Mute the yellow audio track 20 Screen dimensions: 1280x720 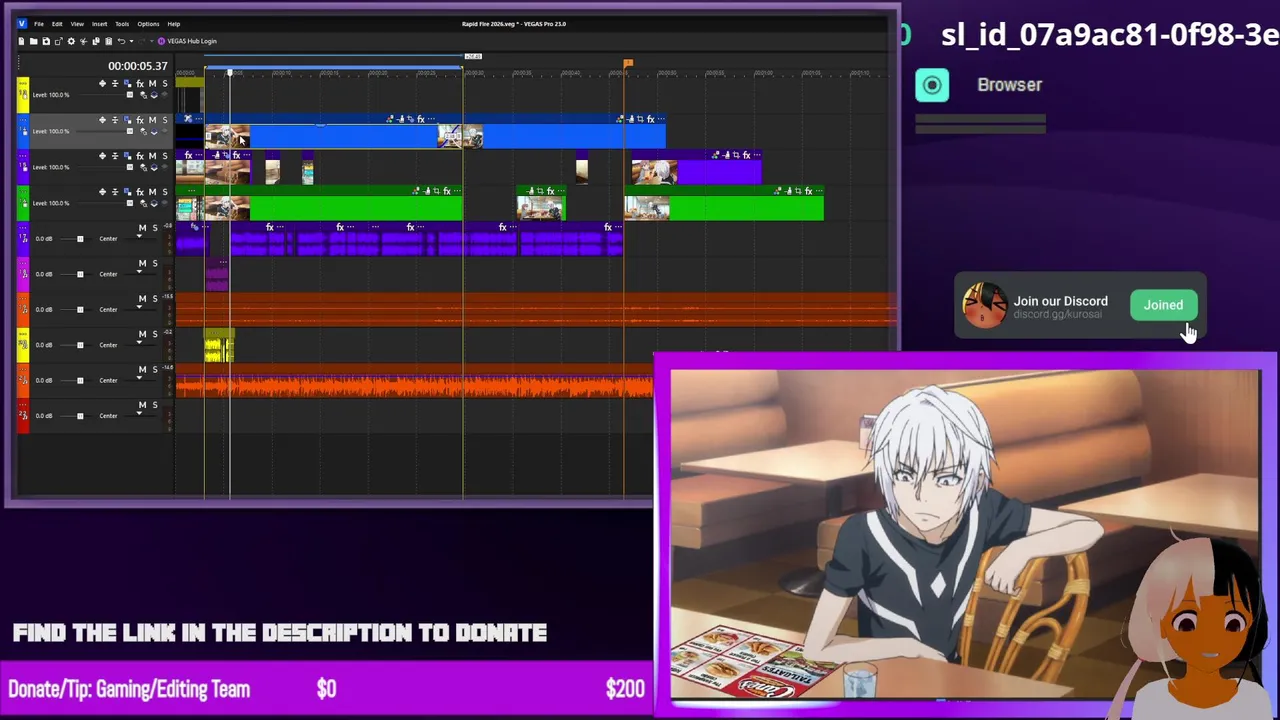coord(142,334)
